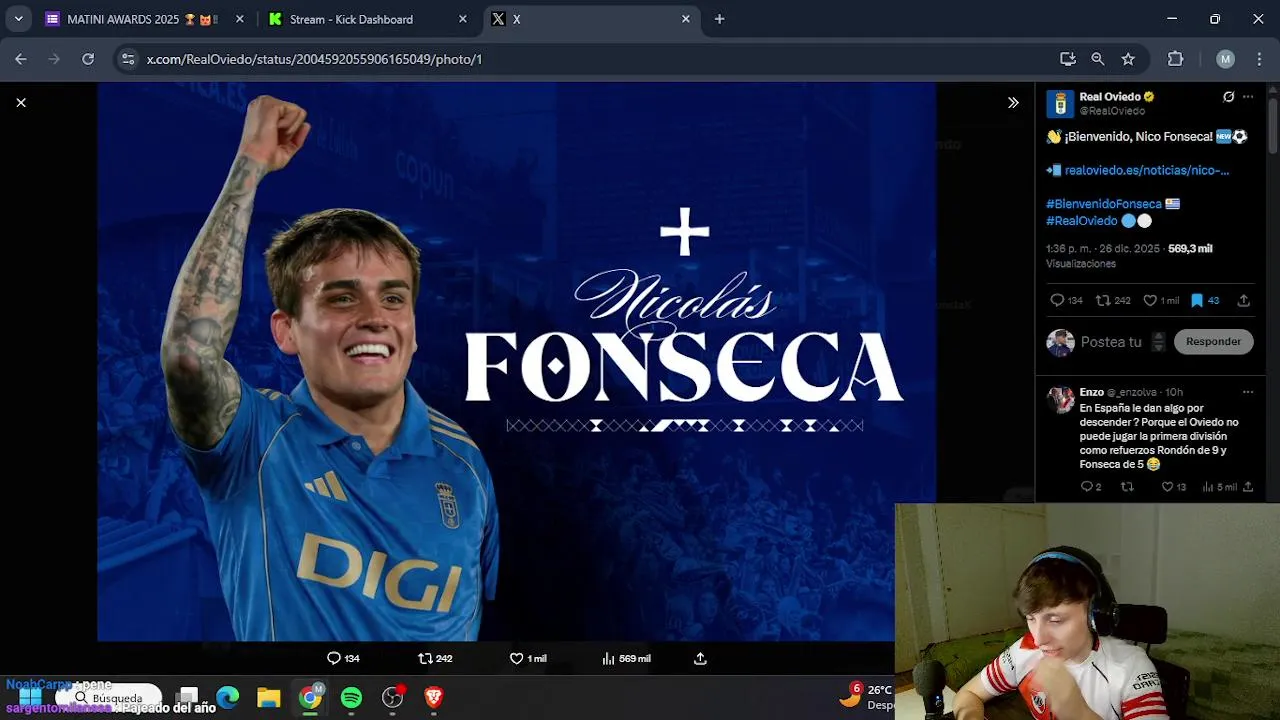Click the address bar URL
Viewport: 1280px width, 720px height.
(x=314, y=59)
